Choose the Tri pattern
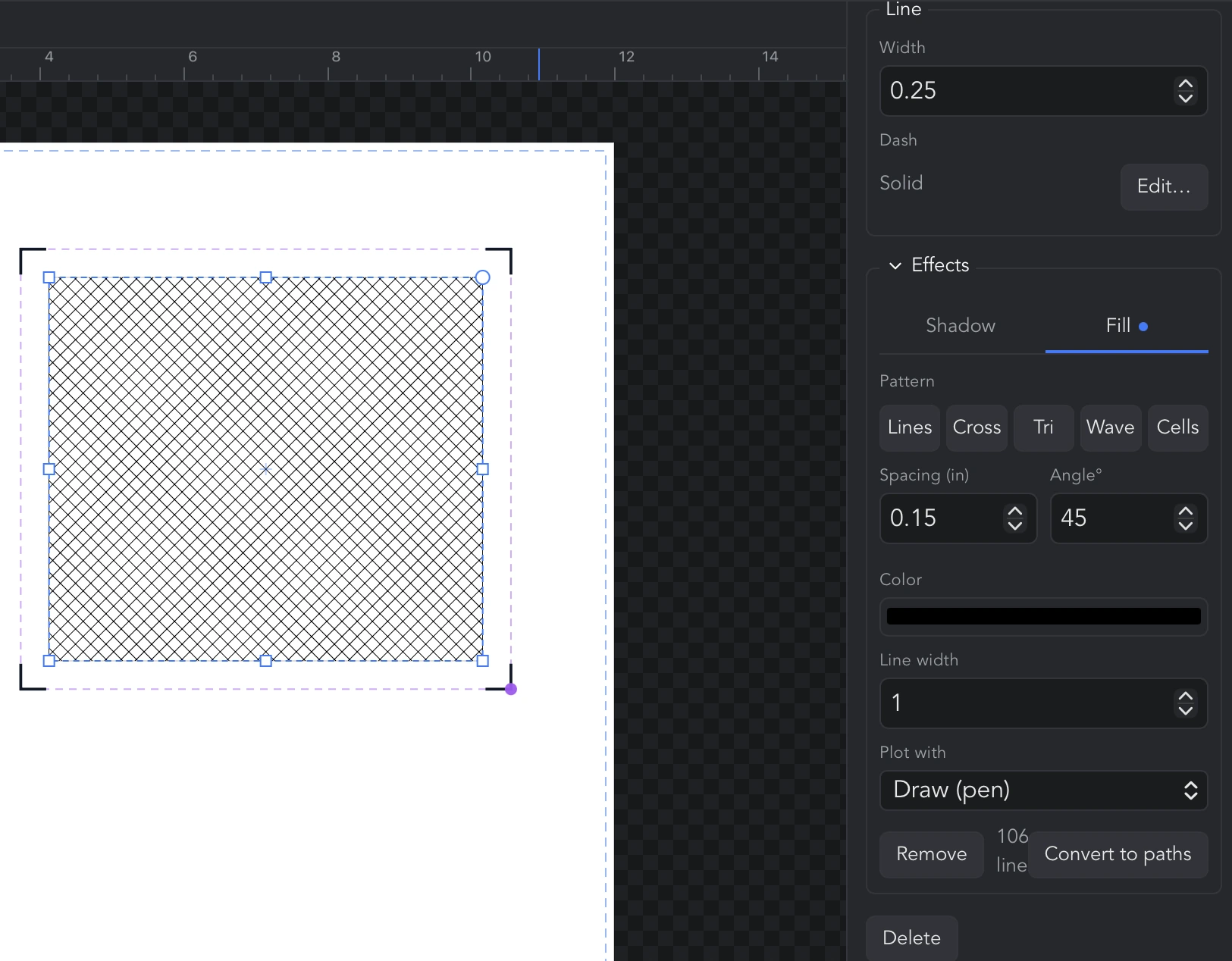 [x=1044, y=427]
